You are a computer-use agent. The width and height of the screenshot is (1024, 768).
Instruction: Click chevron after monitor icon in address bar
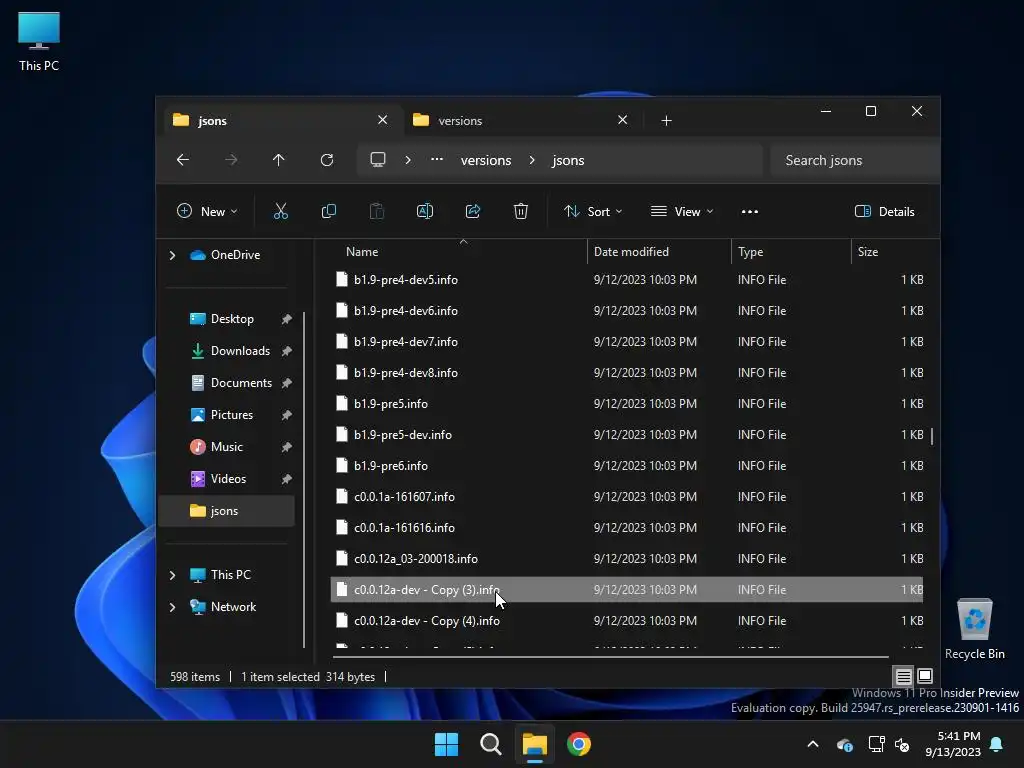[x=408, y=160]
